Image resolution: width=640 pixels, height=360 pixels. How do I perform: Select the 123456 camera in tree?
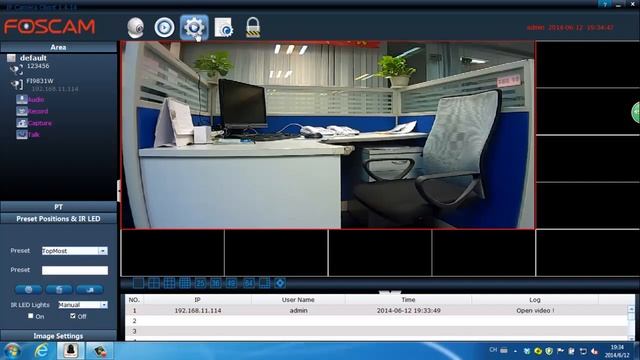(x=38, y=66)
